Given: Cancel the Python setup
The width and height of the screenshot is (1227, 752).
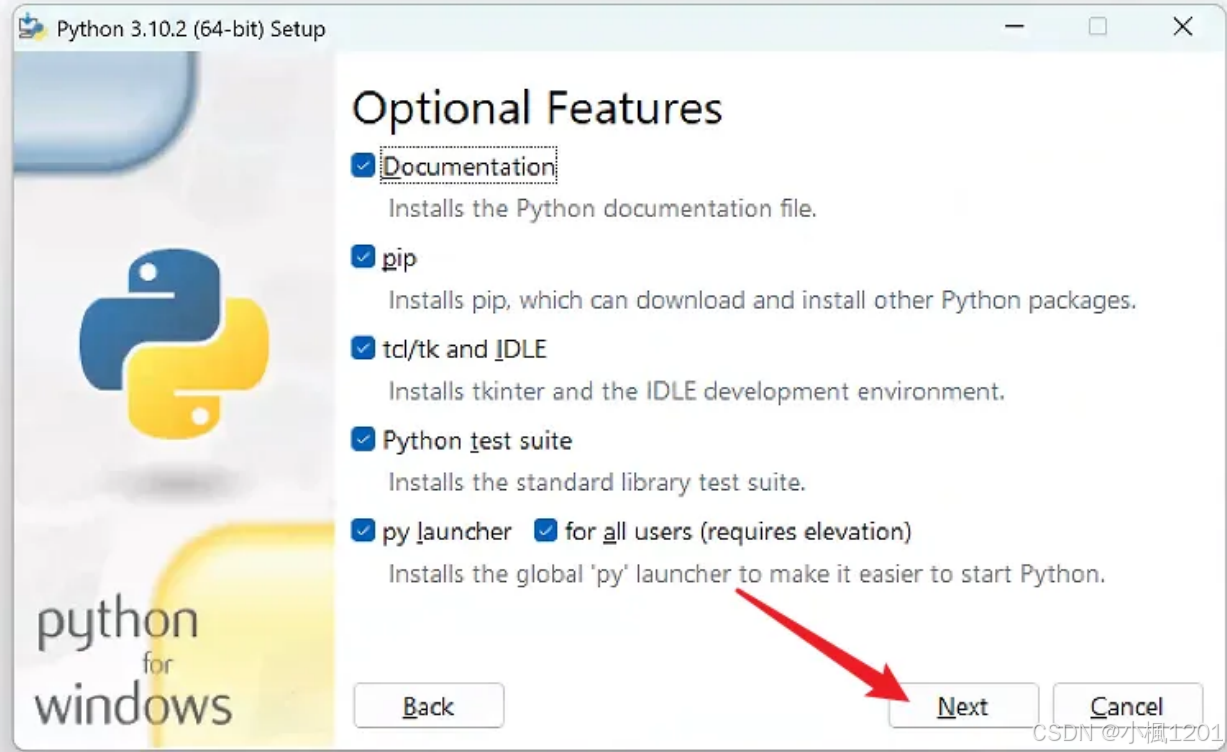Looking at the screenshot, I should coord(1127,706).
